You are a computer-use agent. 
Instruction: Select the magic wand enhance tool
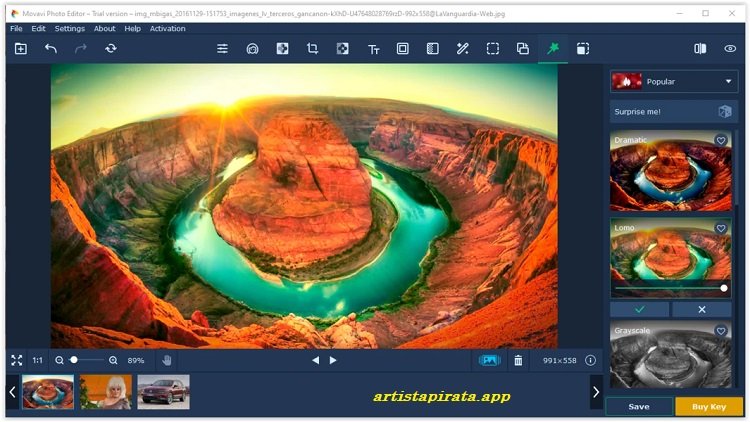click(462, 48)
